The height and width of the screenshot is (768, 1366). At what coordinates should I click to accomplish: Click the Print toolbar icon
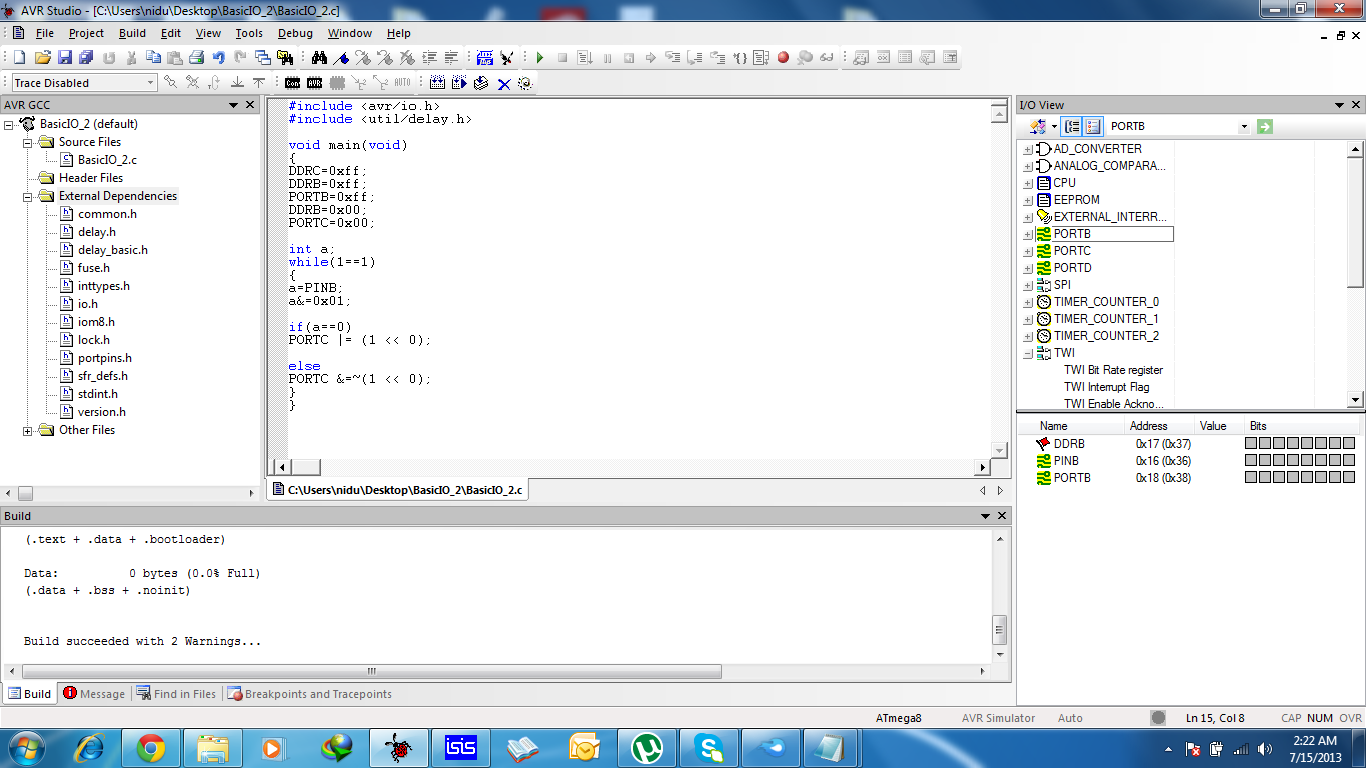[196, 57]
